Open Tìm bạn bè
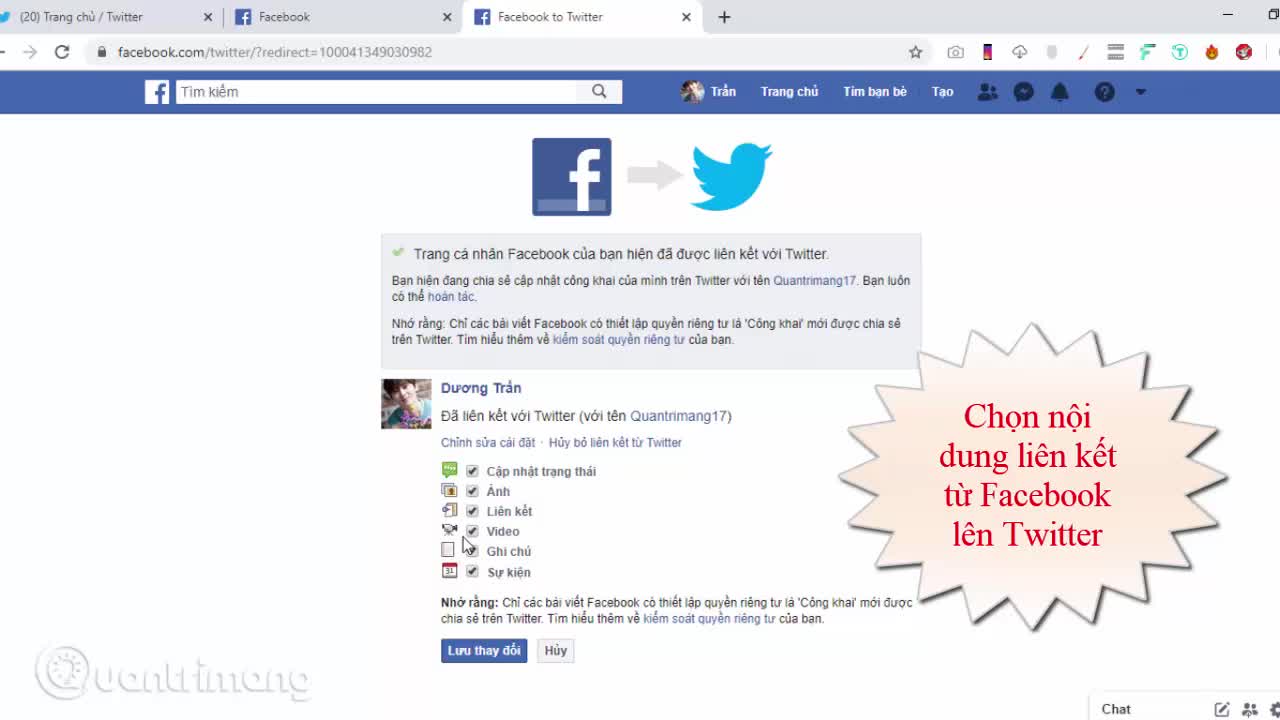The image size is (1280, 720). [875, 92]
